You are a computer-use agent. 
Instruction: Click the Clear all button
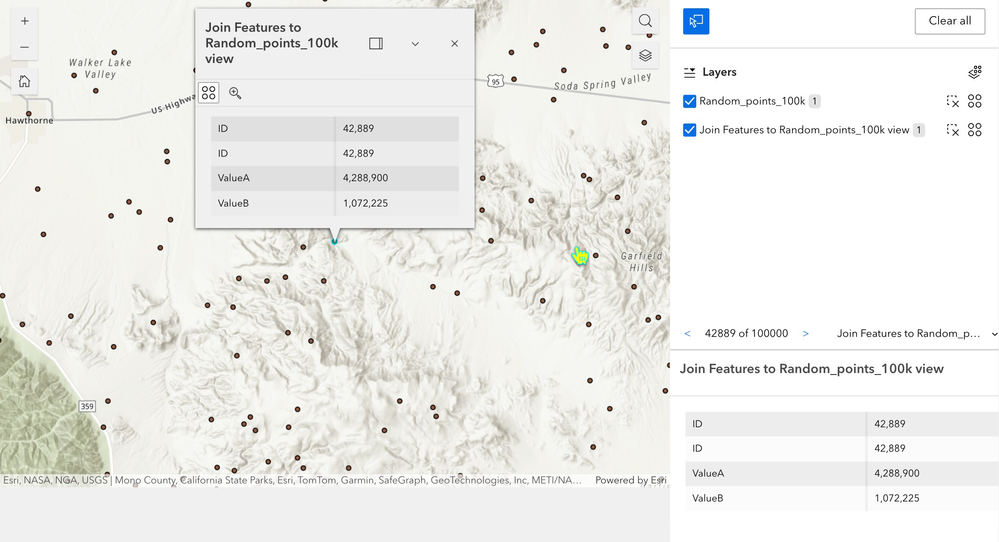pyautogui.click(x=950, y=21)
